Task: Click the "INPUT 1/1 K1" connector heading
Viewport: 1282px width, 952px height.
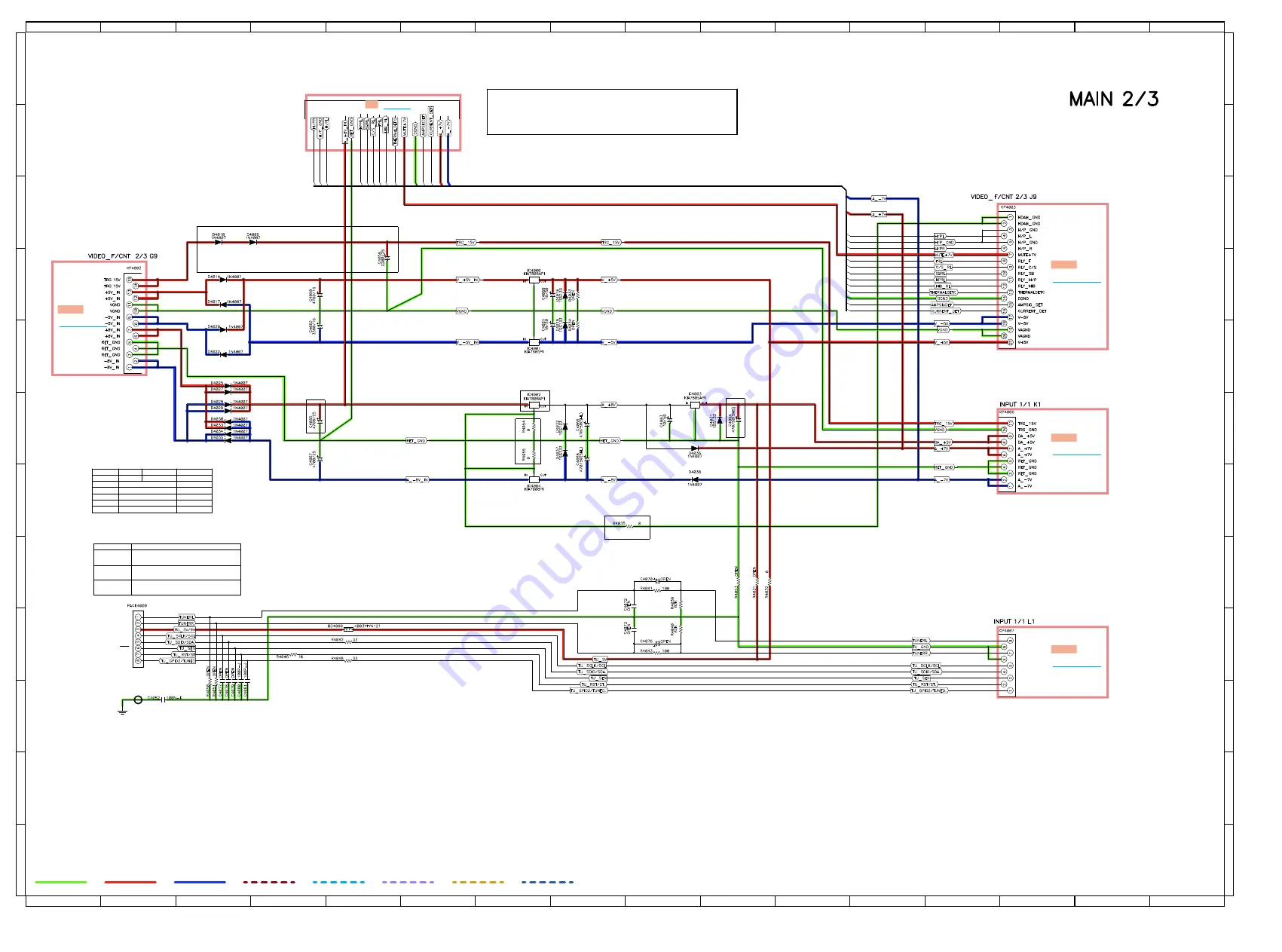Action: coord(1020,405)
